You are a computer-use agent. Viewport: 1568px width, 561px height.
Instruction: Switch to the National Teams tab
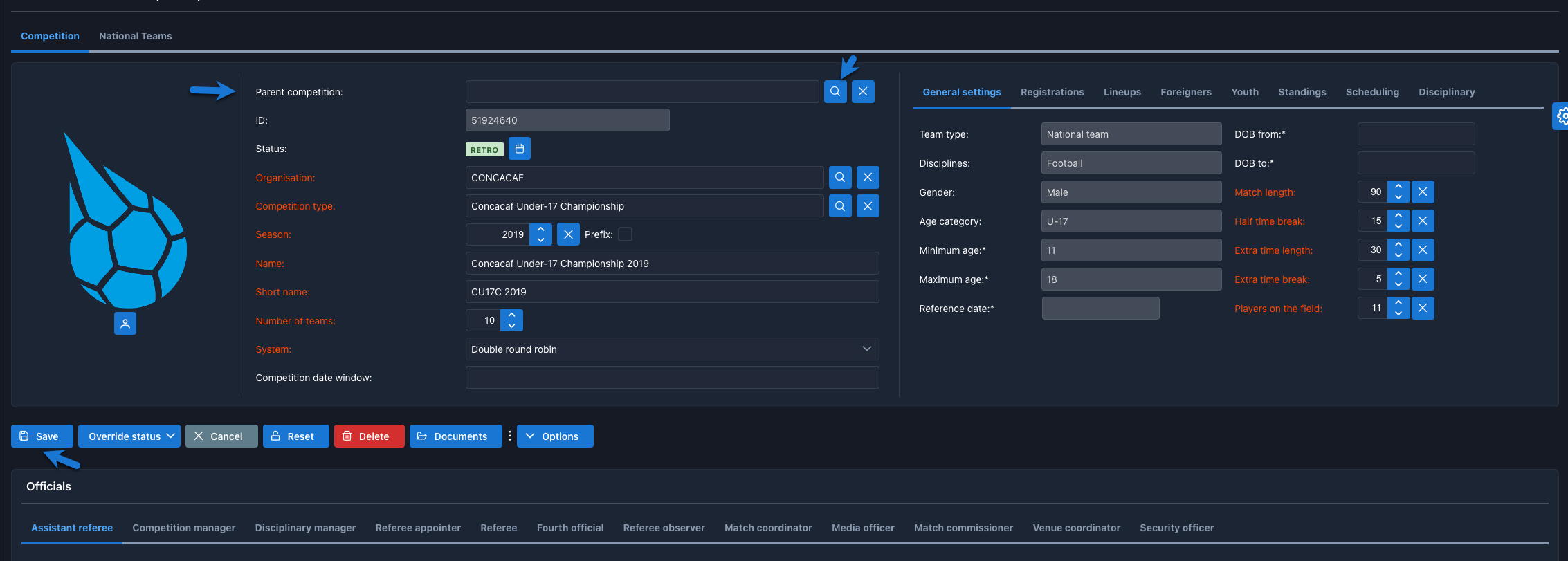136,36
